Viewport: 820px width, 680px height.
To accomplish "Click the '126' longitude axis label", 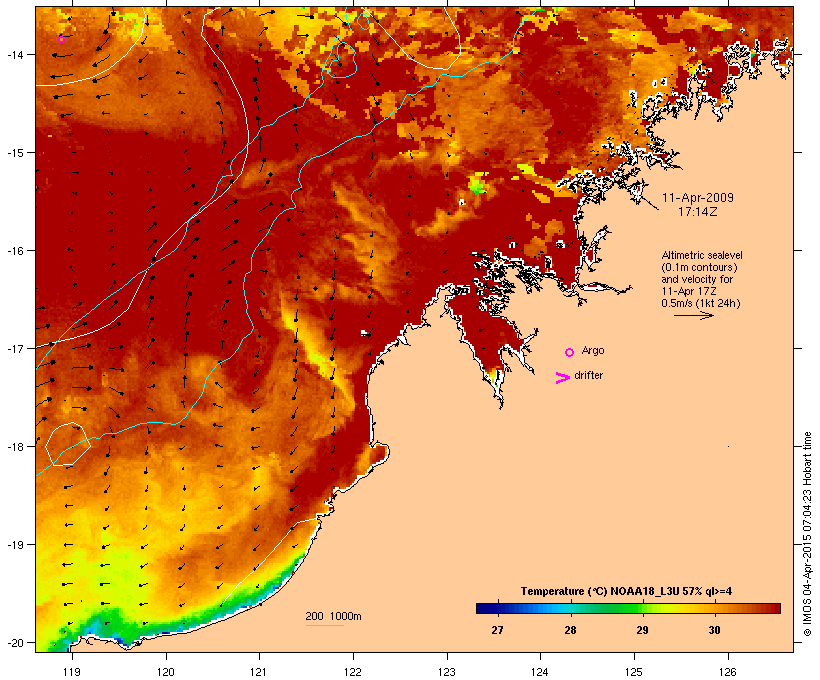I will (x=728, y=672).
